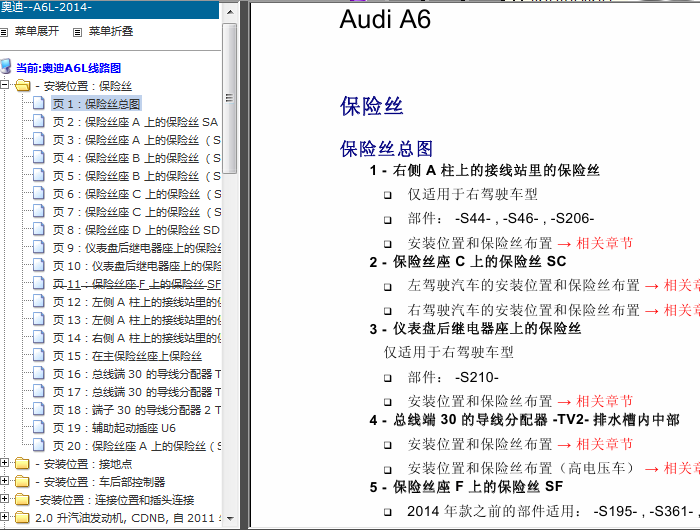Click page icon of 页 17 entry
This screenshot has width=700, height=530.
point(39,391)
